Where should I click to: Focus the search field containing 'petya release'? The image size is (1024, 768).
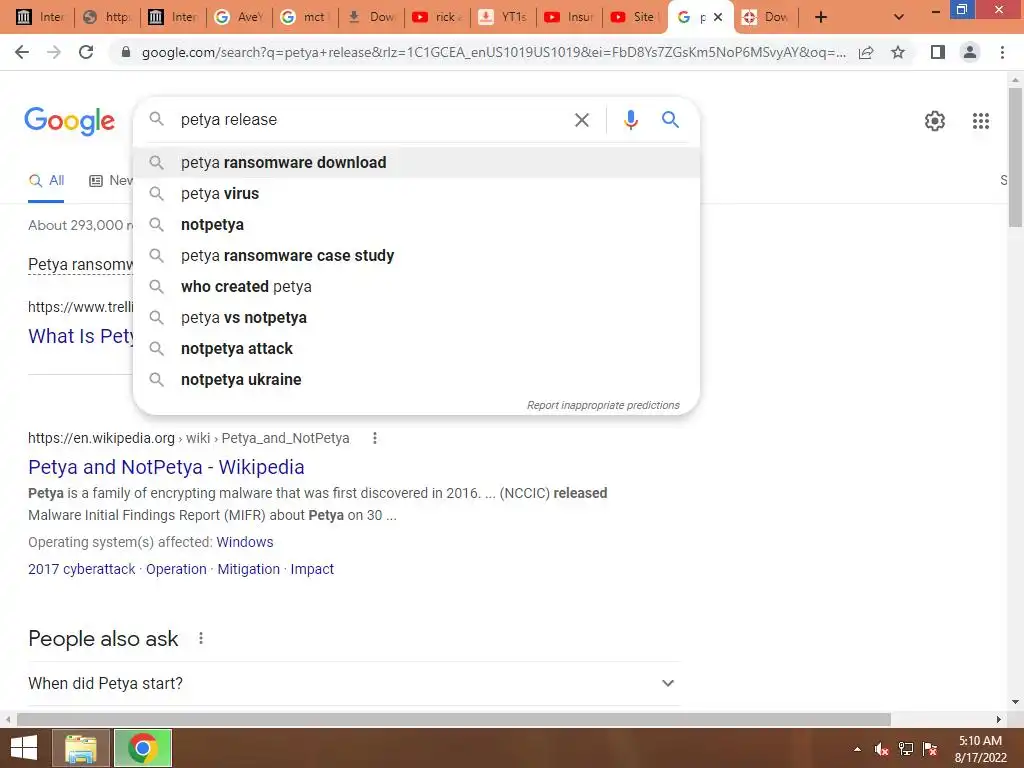(369, 120)
